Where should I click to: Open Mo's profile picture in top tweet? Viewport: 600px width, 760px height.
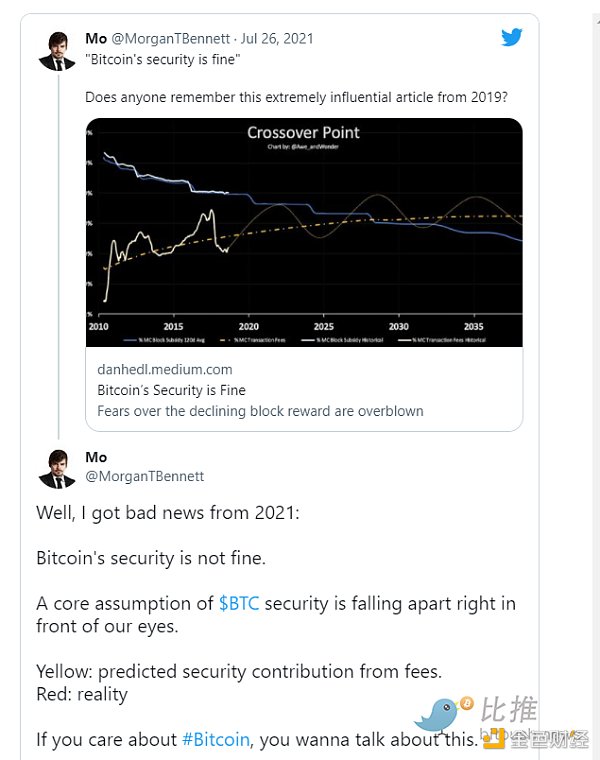click(x=57, y=50)
